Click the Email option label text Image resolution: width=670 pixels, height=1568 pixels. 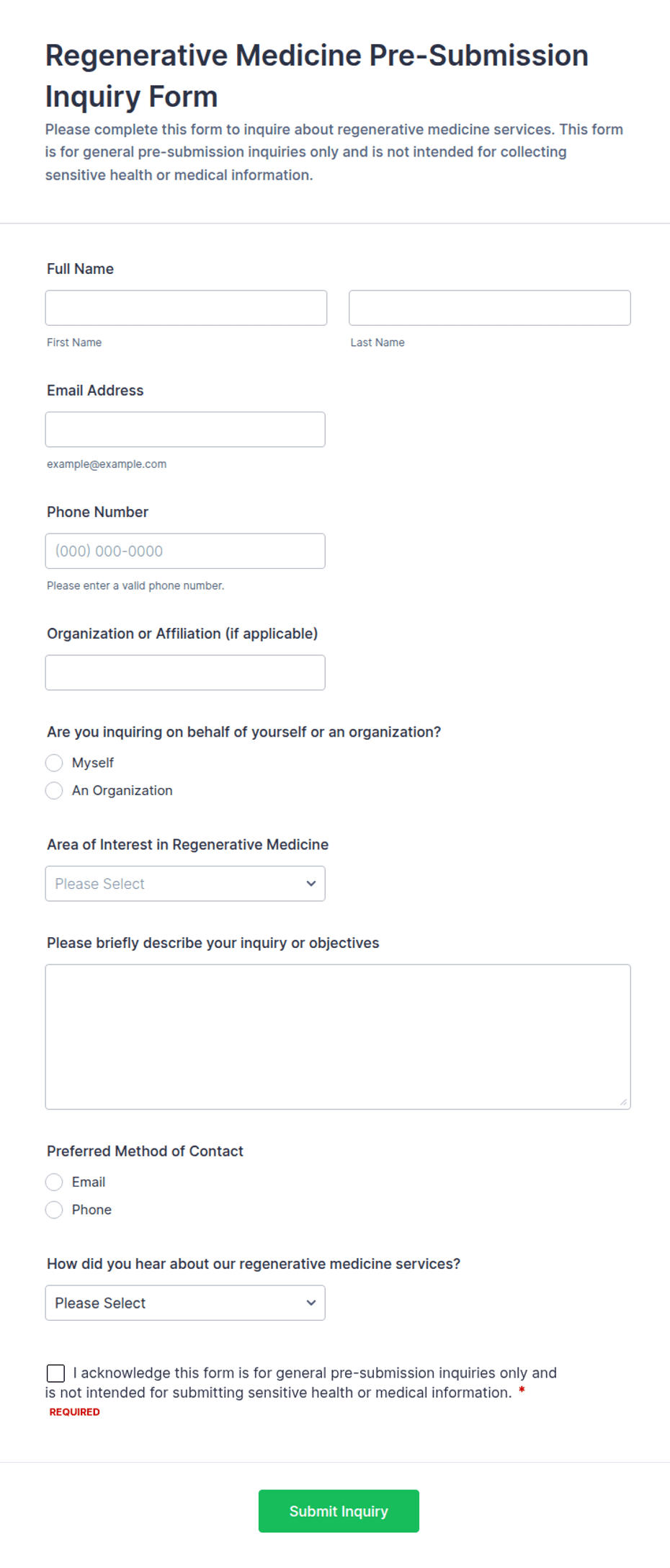(x=89, y=1182)
